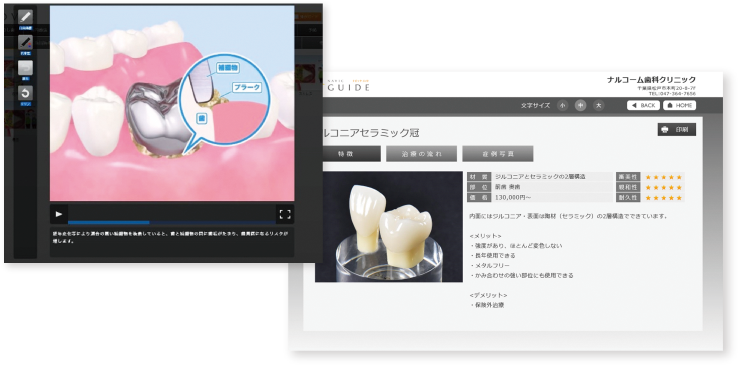Return to the HOME page
This screenshot has height=365, width=738.
[x=679, y=105]
